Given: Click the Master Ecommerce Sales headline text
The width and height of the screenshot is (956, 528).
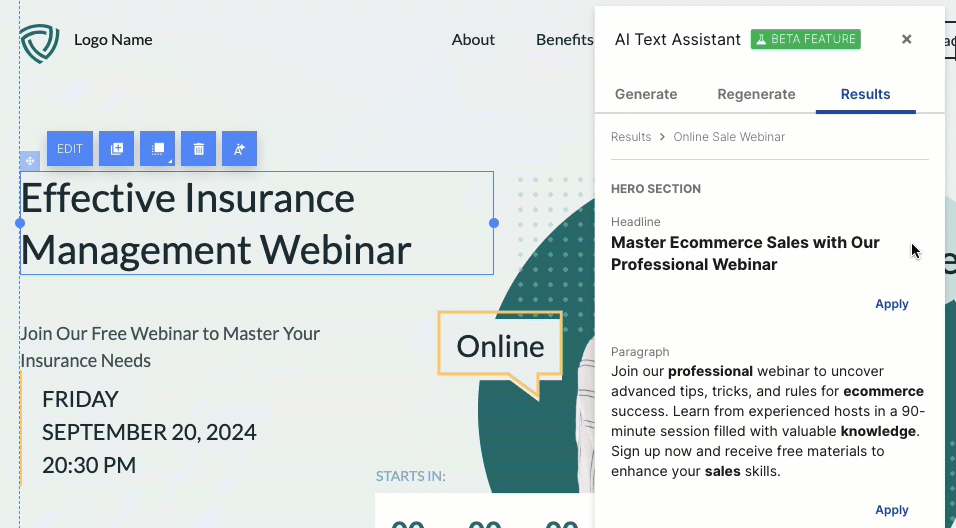Looking at the screenshot, I should 745,253.
